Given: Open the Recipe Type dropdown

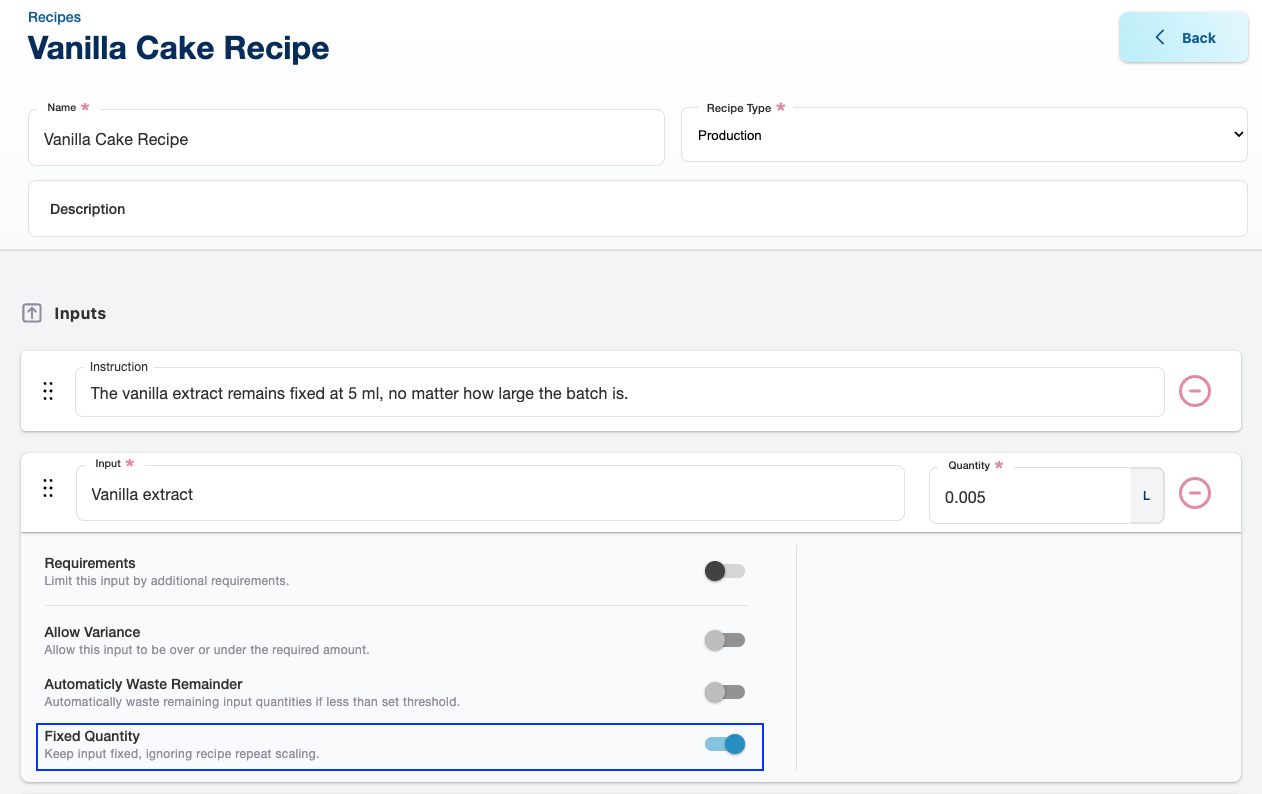Looking at the screenshot, I should 964,135.
